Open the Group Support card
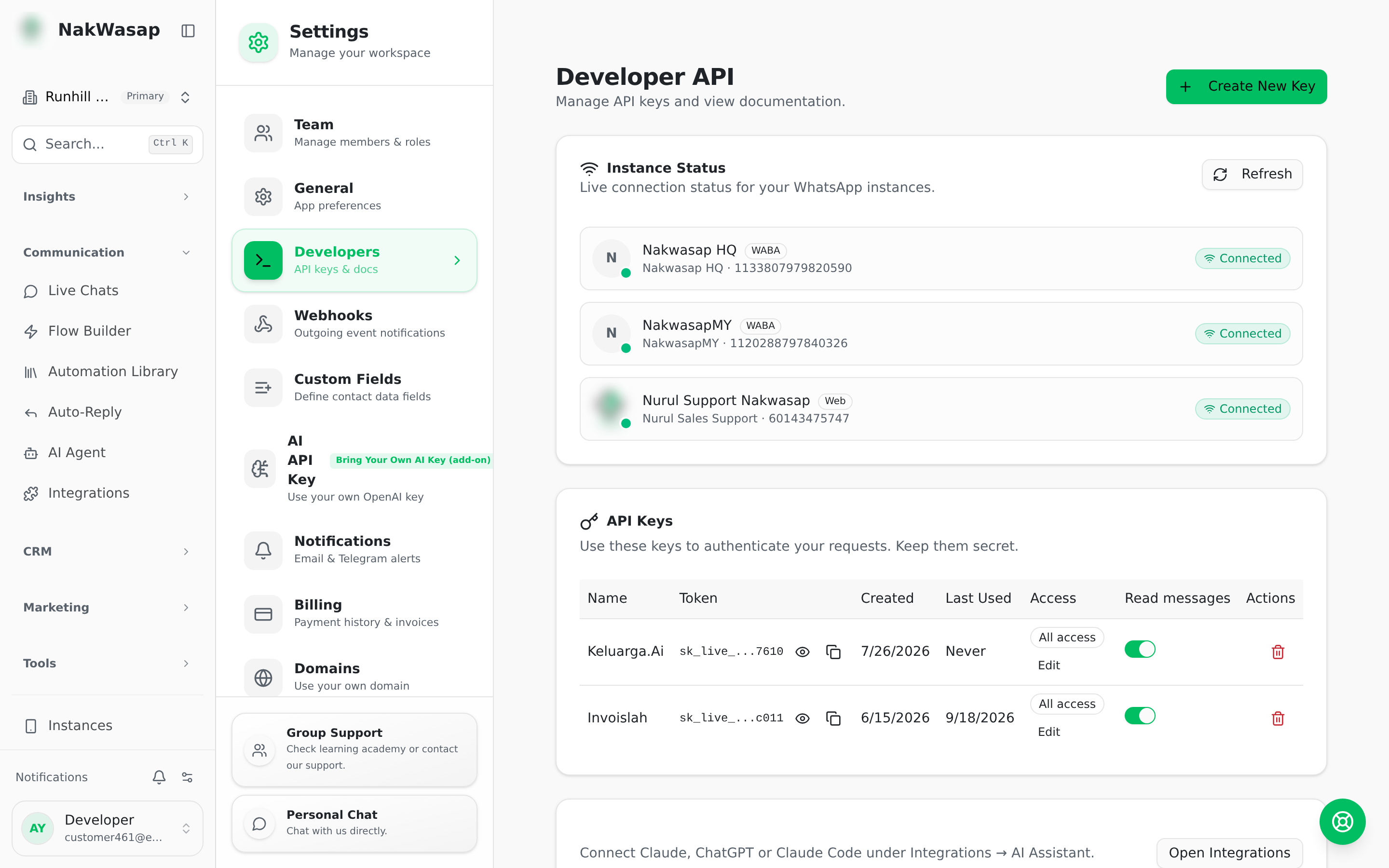The width and height of the screenshot is (1389, 868). tap(354, 749)
